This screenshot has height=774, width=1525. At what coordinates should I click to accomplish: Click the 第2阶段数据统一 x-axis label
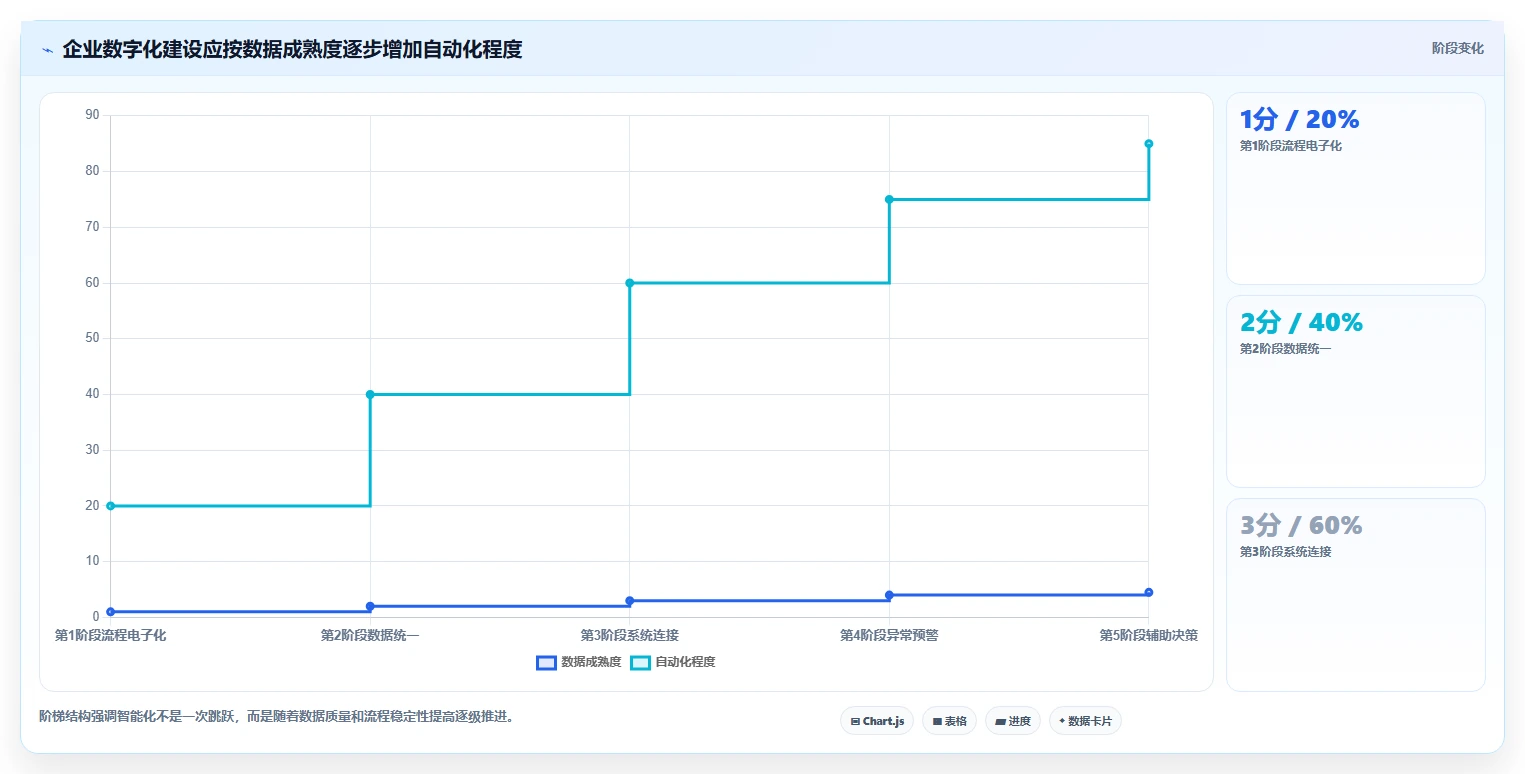point(370,635)
